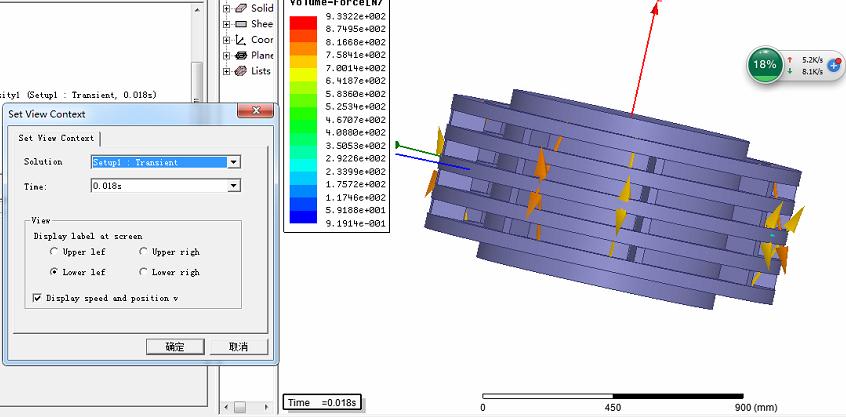
Task: Click the horizontal scrollbar thumb
Action: click(x=240, y=407)
